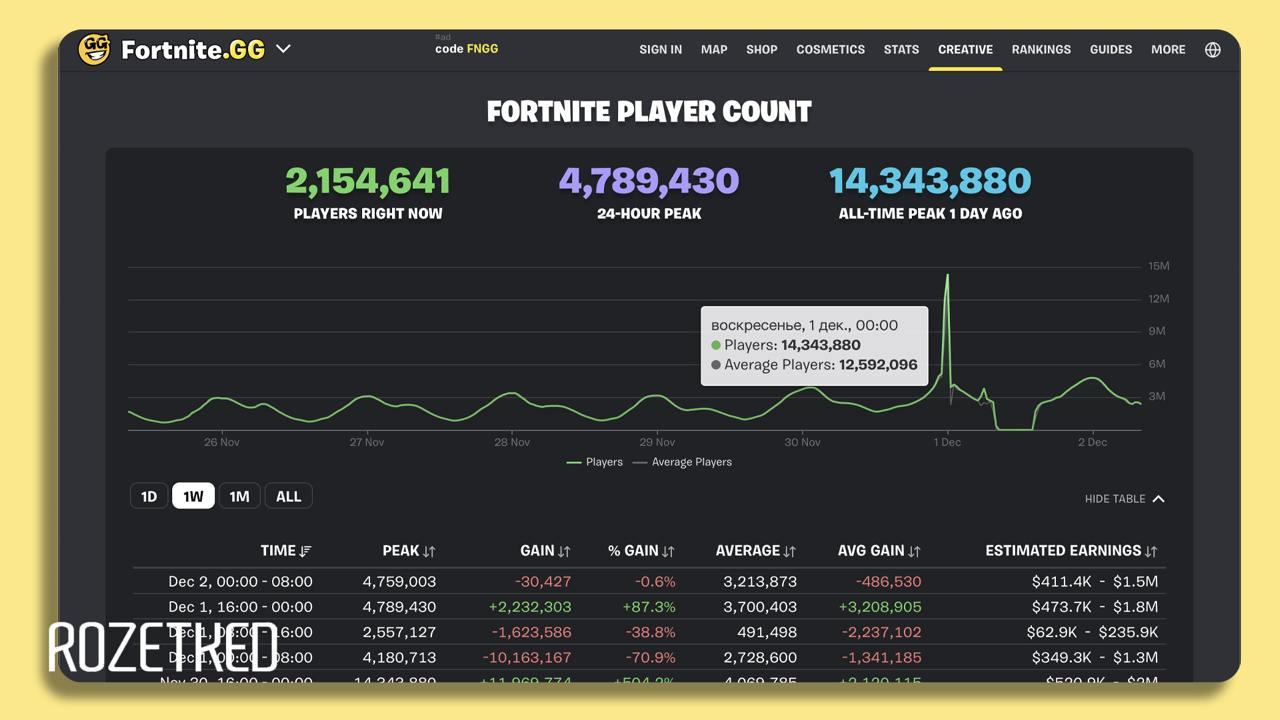Click the -10,163,167 gain cell
The image size is (1280, 720).
[x=527, y=658]
